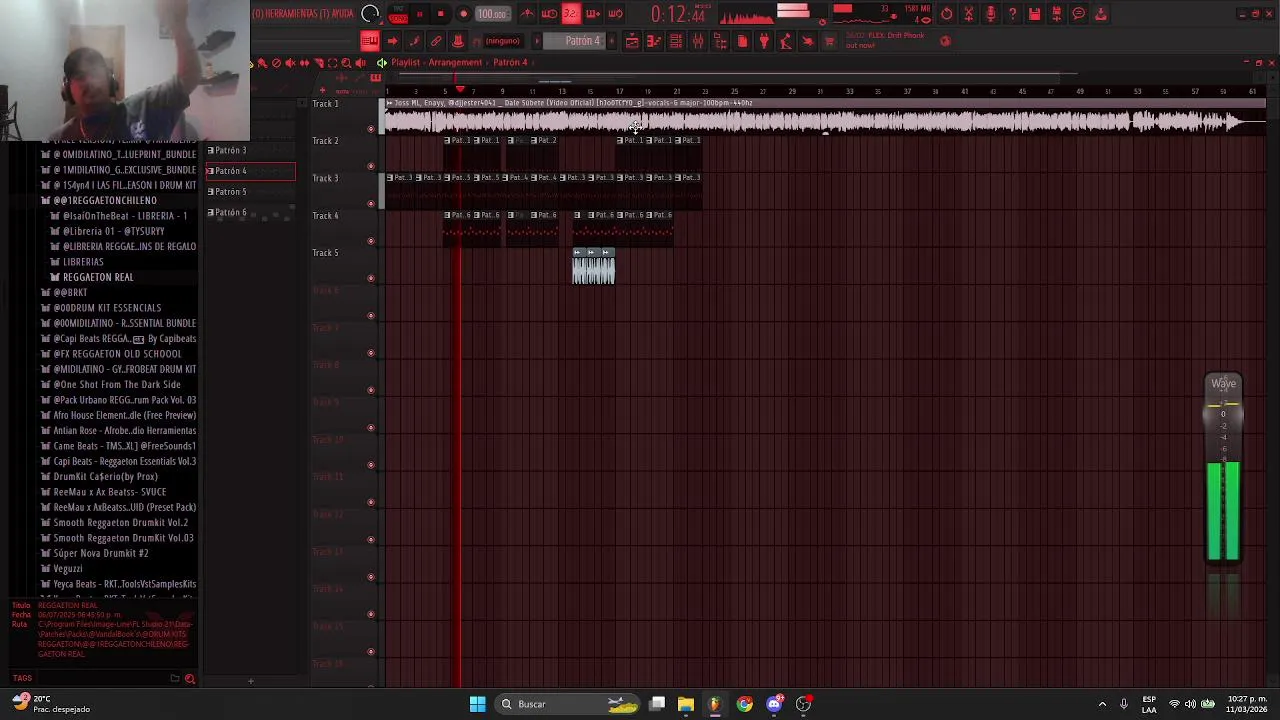Viewport: 1280px width, 720px height.
Task: Click the hat-shaped icon left of the snap selector
Action: tap(458, 41)
